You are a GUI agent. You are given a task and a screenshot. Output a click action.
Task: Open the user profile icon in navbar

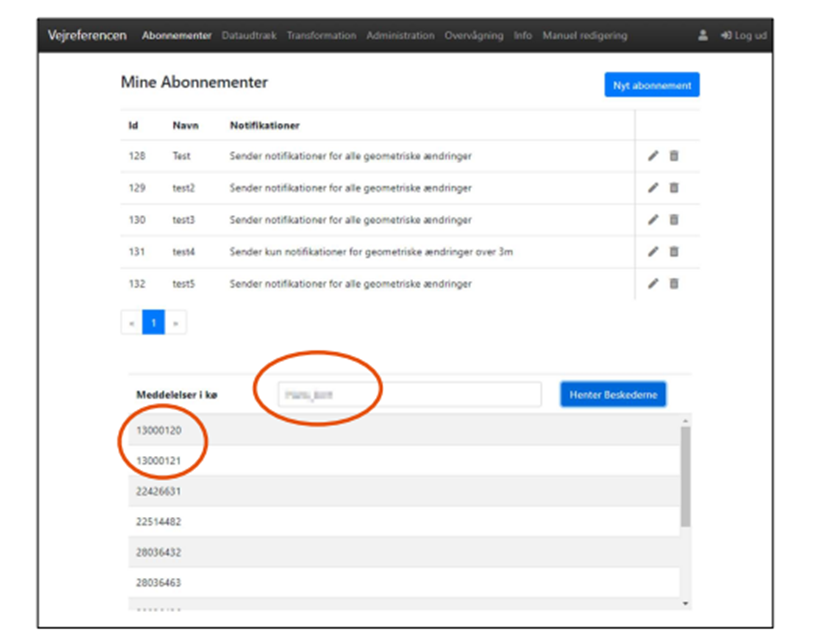click(702, 35)
